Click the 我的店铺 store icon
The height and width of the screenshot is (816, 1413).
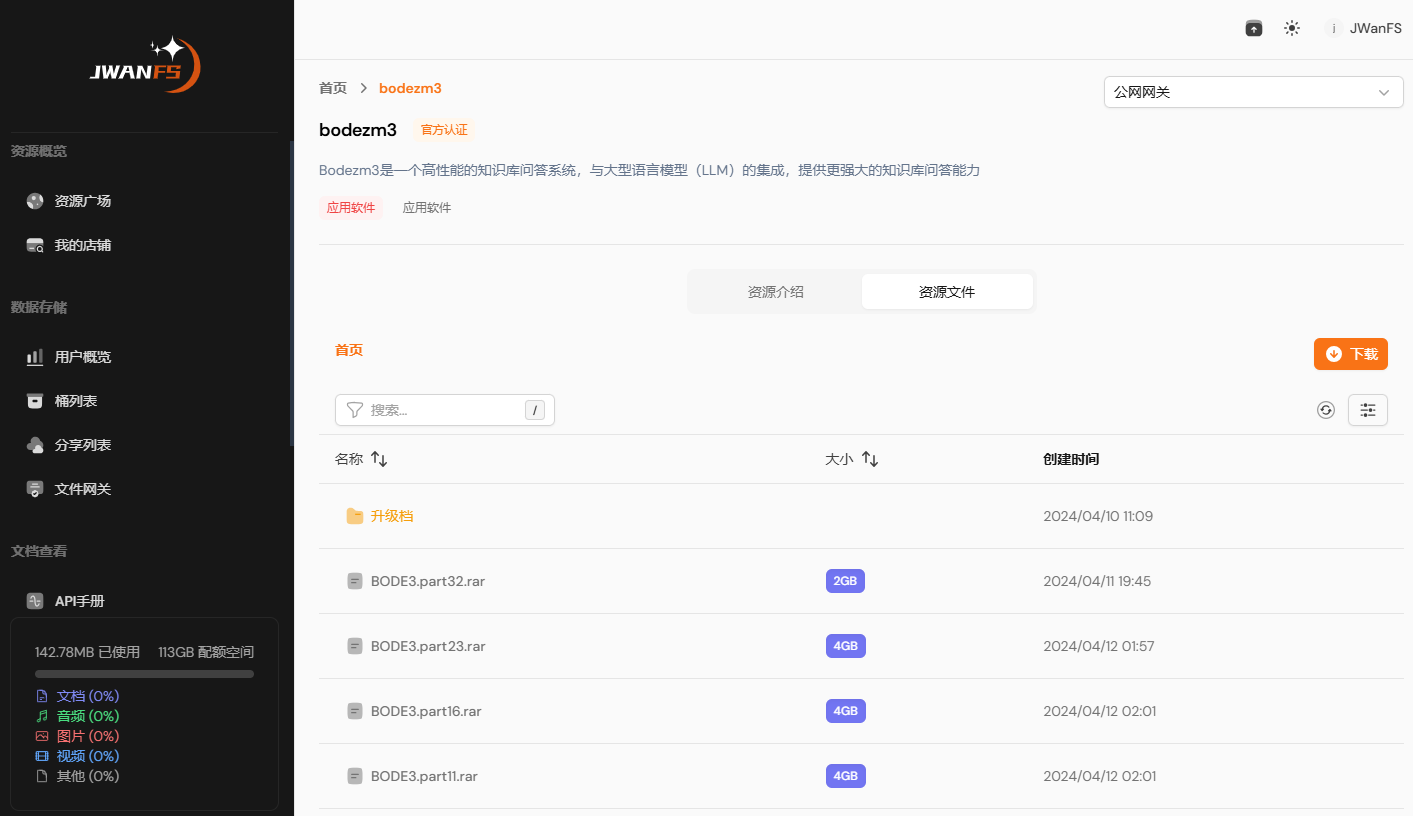click(35, 245)
